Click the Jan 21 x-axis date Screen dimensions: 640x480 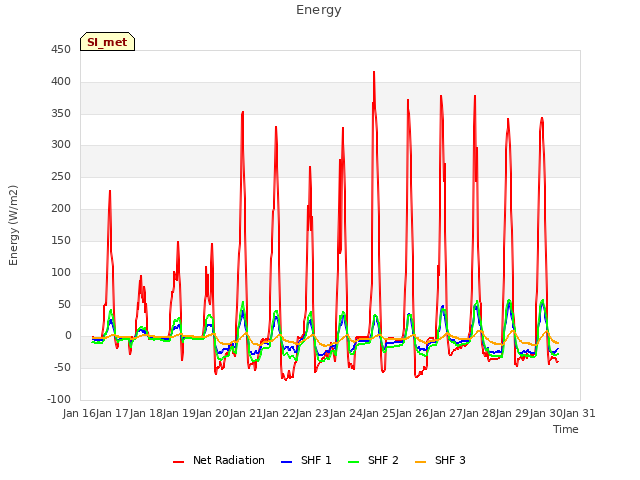[x=246, y=414]
